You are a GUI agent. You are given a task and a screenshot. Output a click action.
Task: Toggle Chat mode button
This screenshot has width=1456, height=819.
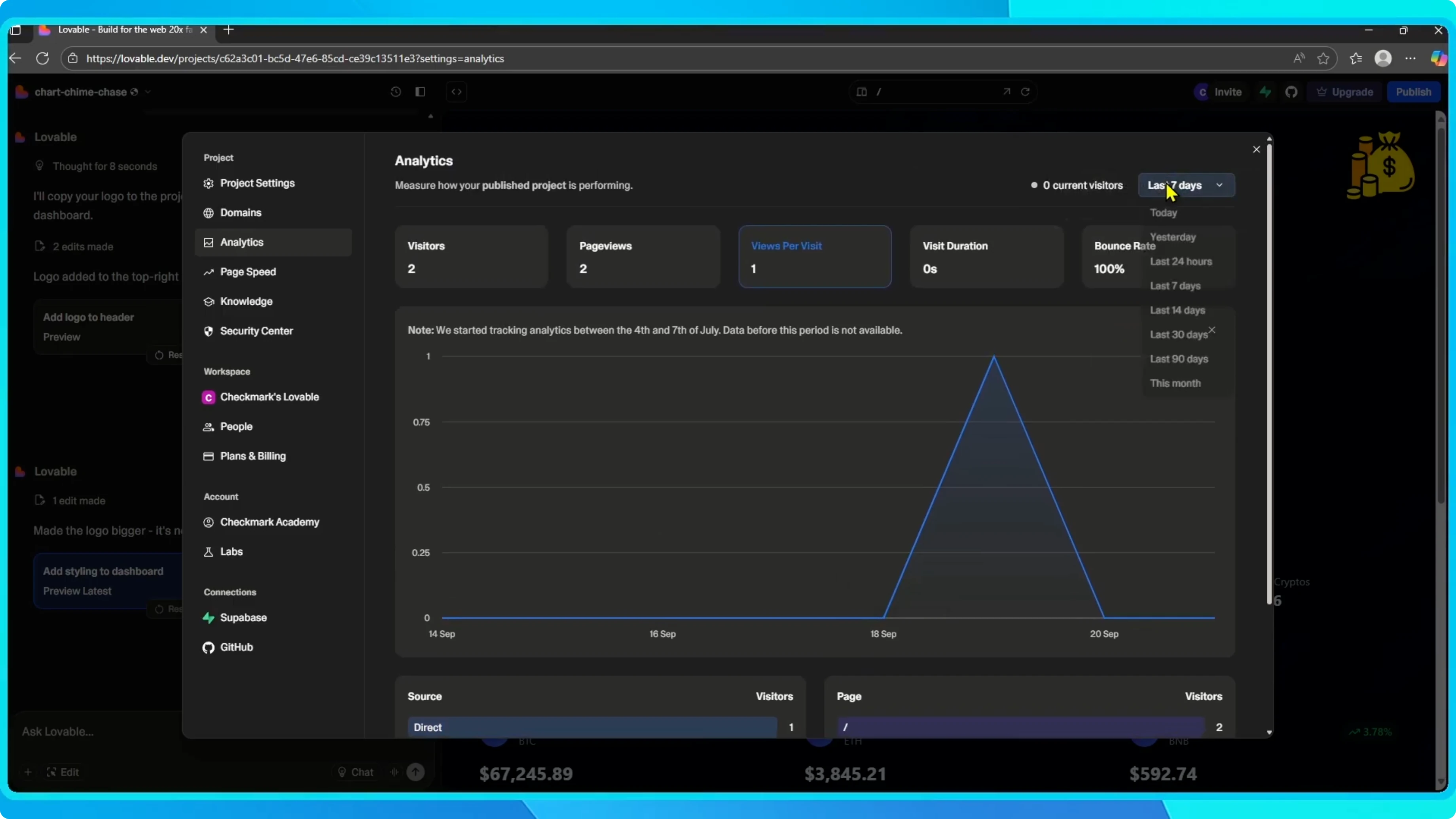click(356, 772)
